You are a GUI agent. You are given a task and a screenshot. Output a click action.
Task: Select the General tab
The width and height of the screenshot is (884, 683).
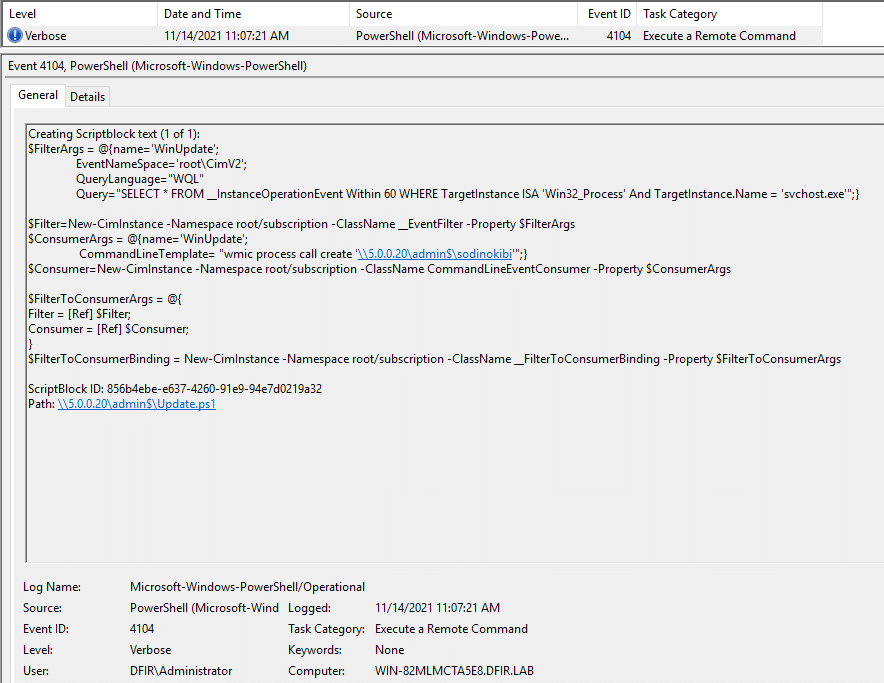[x=38, y=95]
